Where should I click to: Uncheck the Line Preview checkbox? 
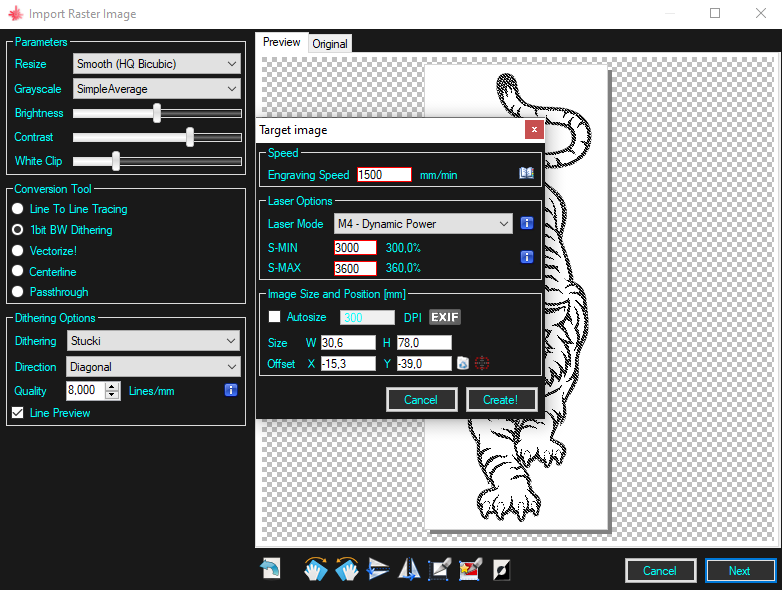point(17,413)
